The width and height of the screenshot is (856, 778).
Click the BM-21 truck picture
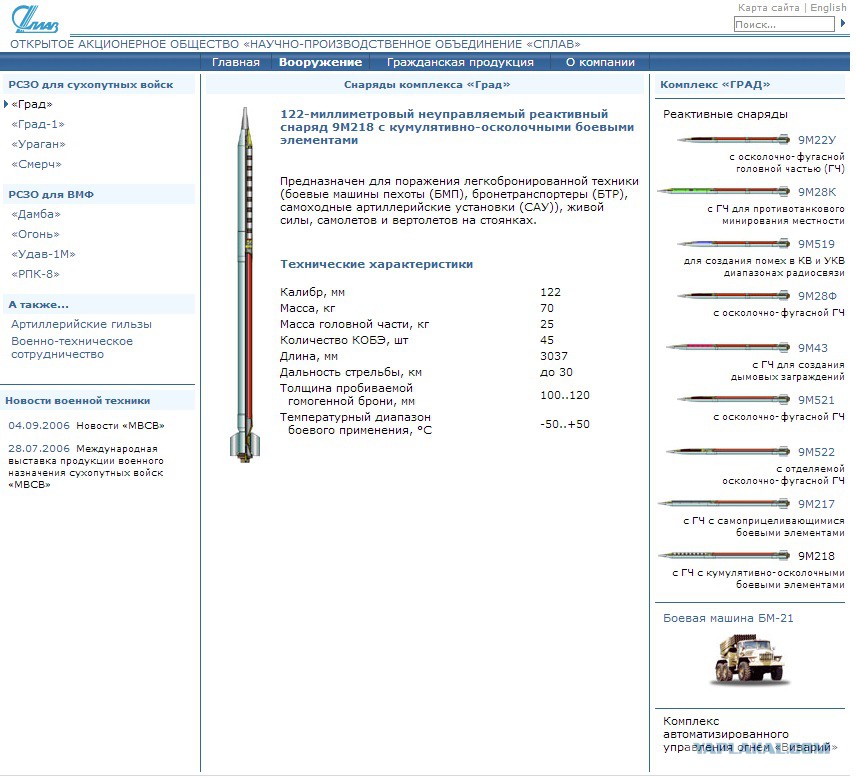click(751, 659)
